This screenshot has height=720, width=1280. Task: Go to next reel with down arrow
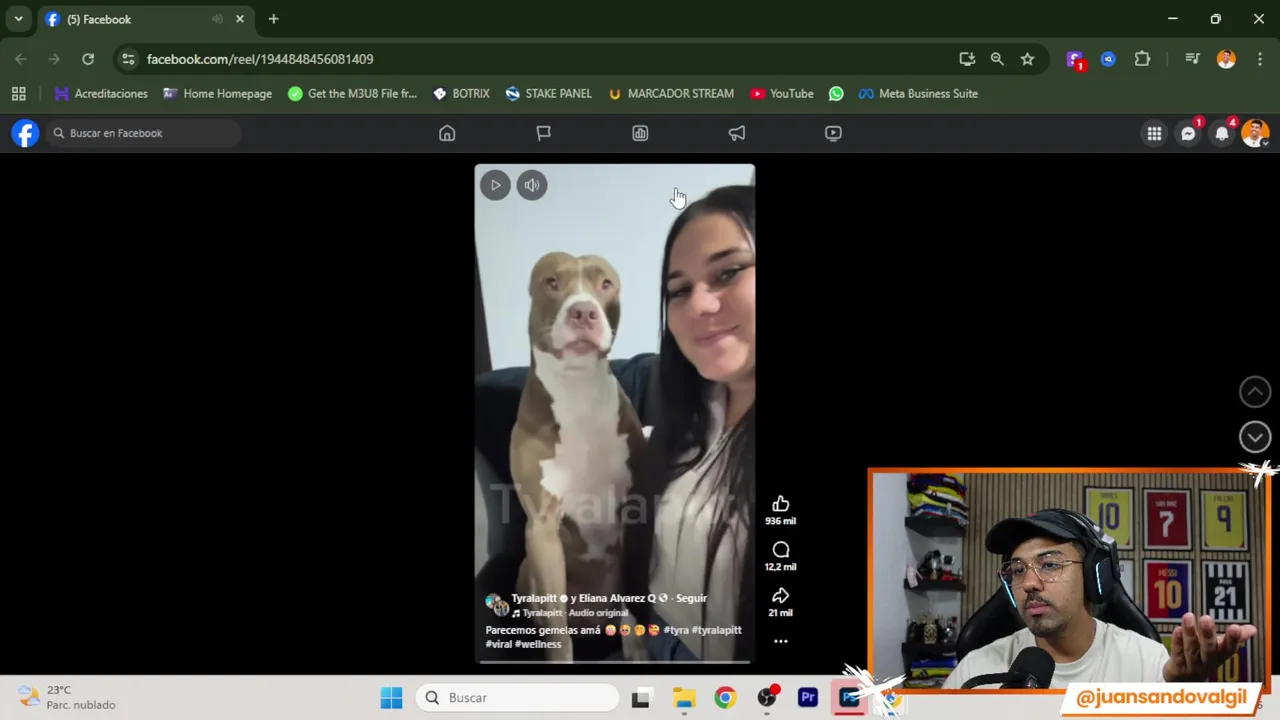click(x=1255, y=437)
